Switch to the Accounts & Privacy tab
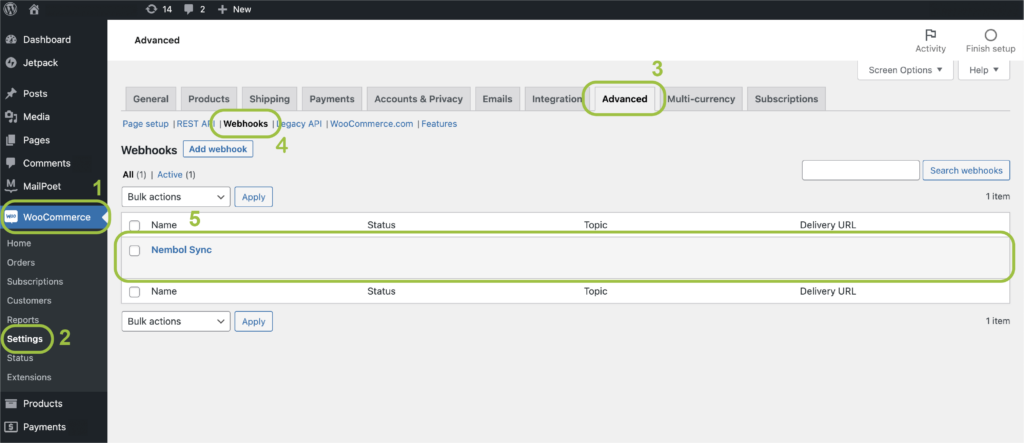The image size is (1024, 443). [419, 99]
